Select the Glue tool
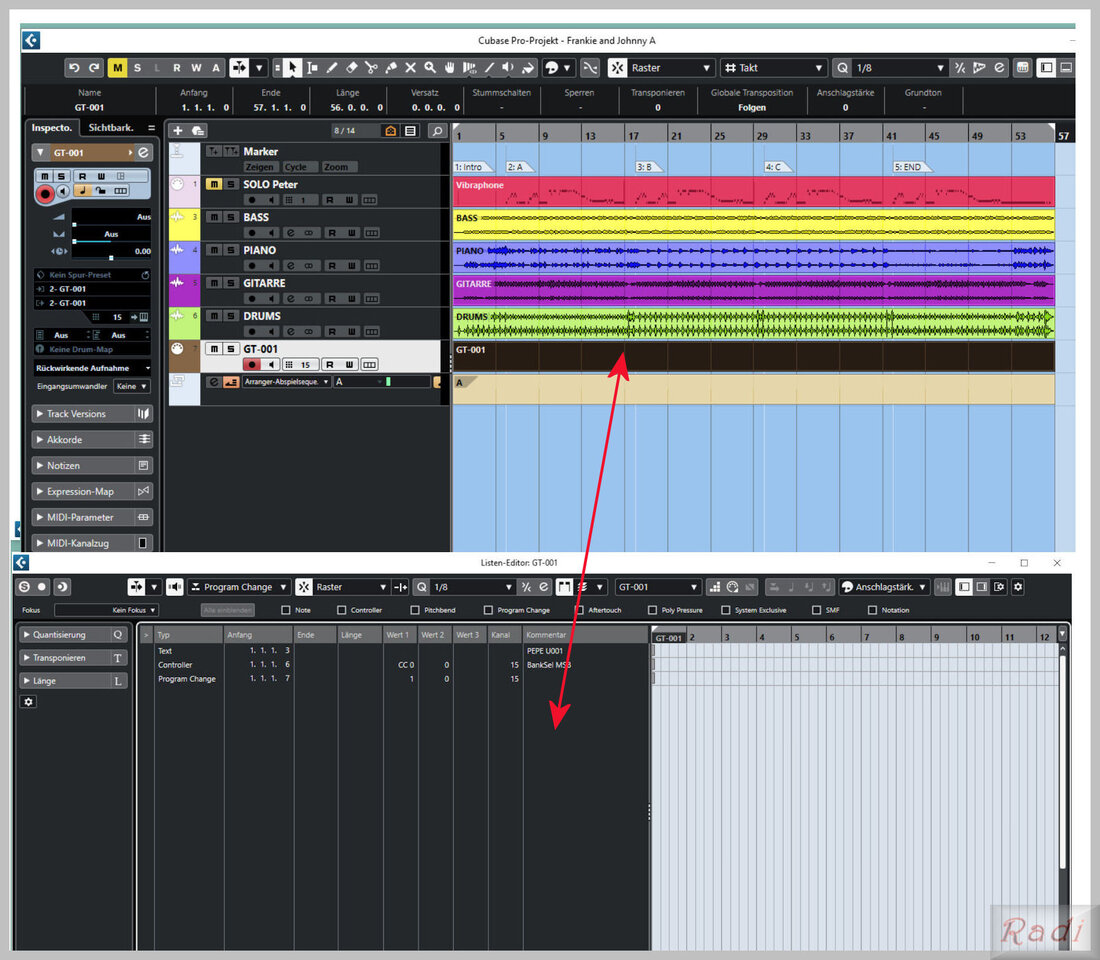 pos(391,68)
